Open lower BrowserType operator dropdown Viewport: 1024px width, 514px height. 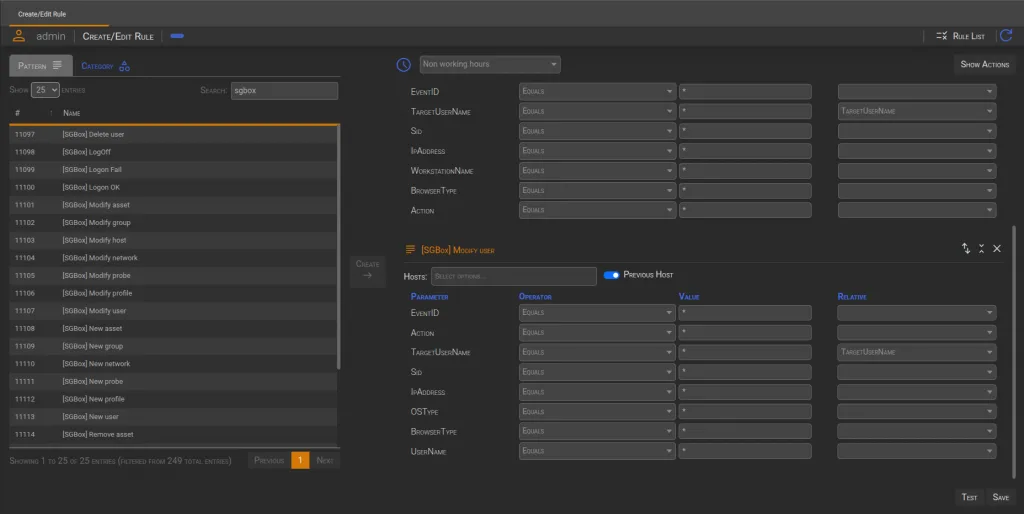point(597,431)
